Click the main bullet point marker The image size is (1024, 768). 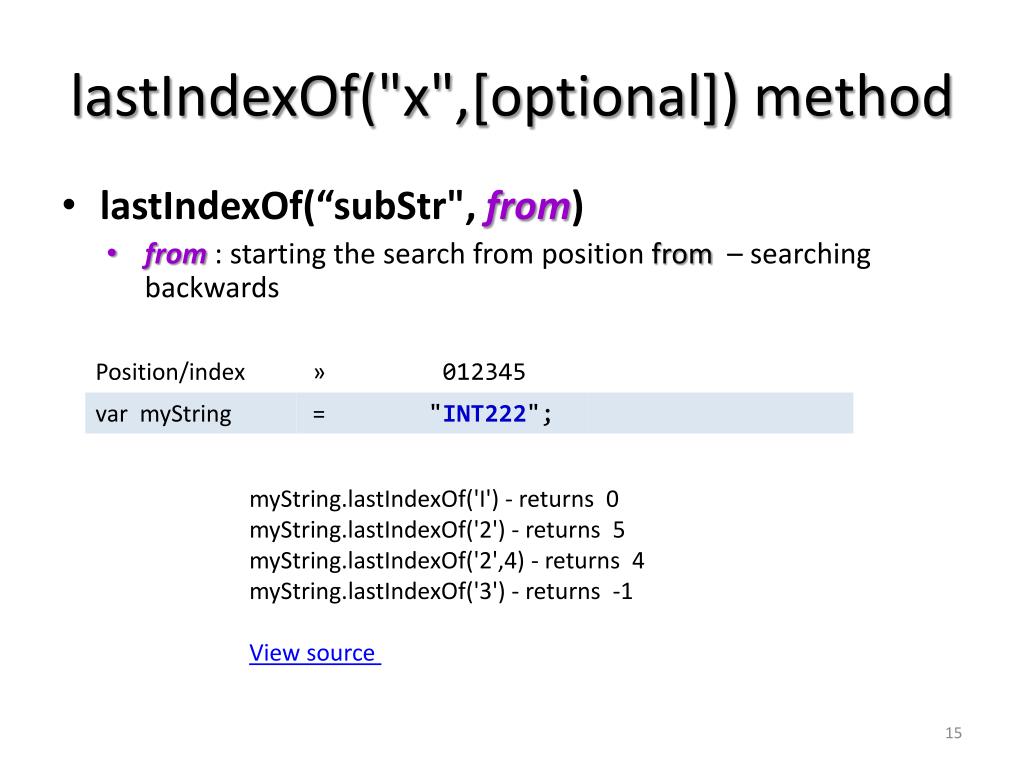point(69,205)
